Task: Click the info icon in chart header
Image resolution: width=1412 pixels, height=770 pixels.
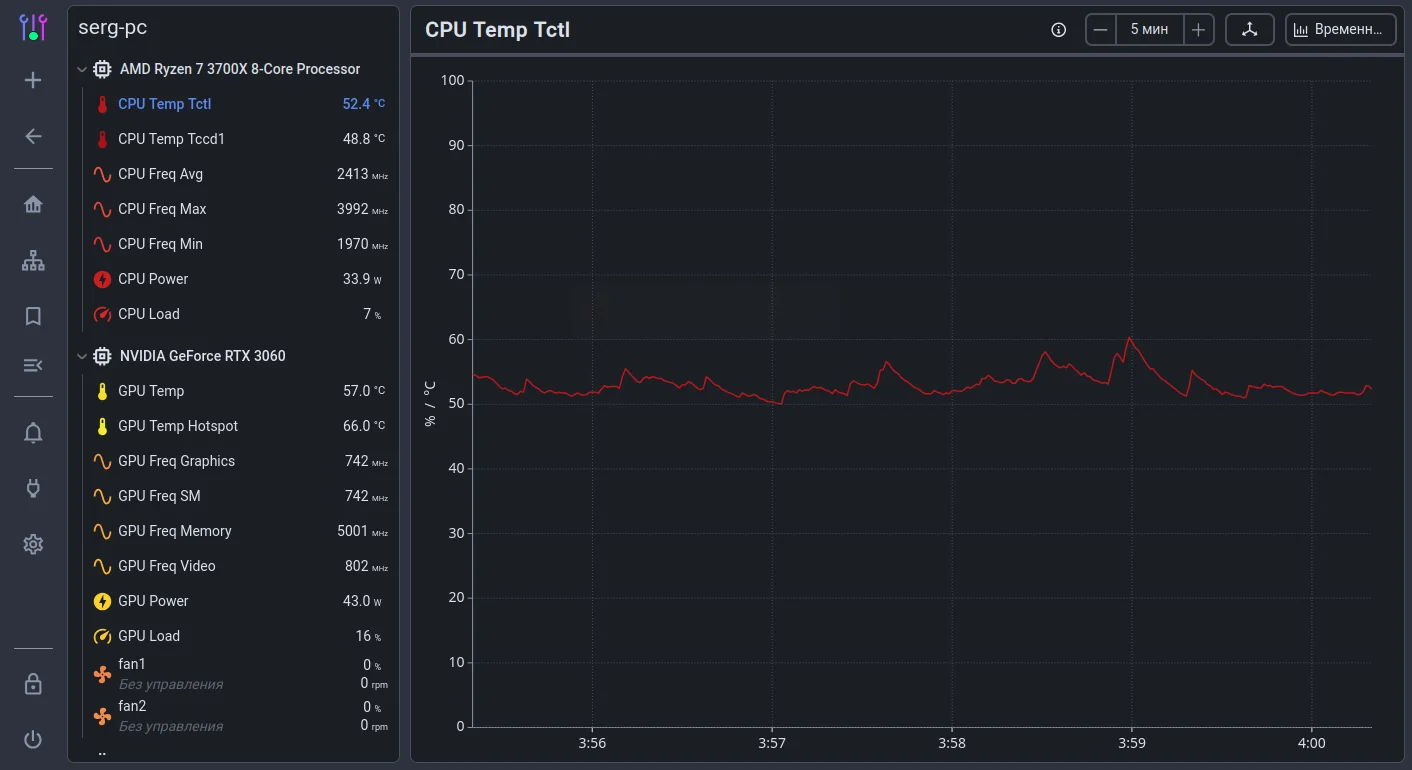Action: pyautogui.click(x=1059, y=30)
